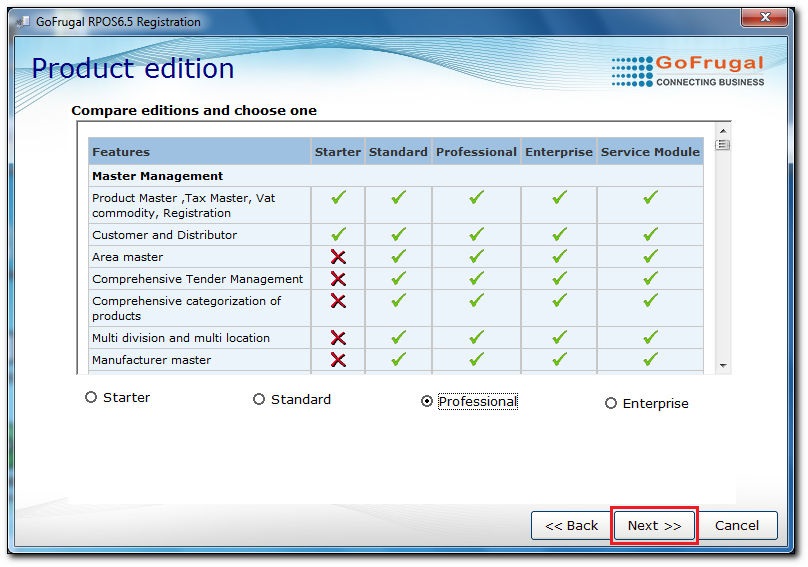The width and height of the screenshot is (808, 567).
Task: Go back with the << Back button
Action: (571, 525)
